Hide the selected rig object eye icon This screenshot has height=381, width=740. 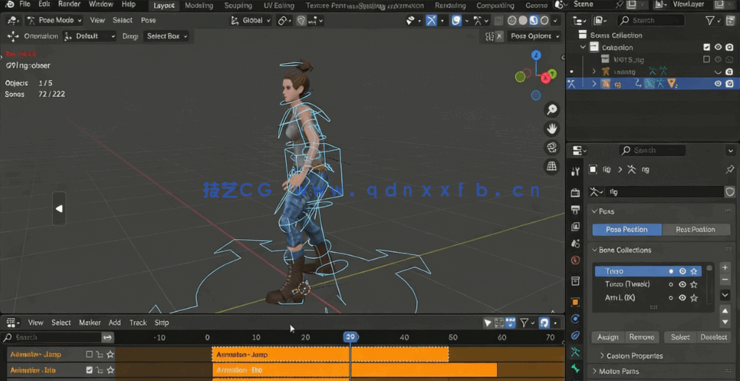click(x=718, y=84)
